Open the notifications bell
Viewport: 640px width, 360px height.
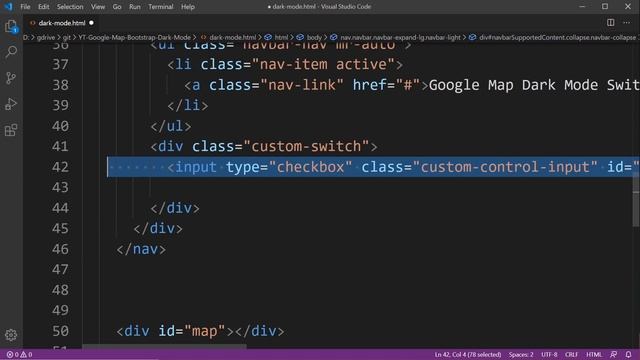pyautogui.click(x=628, y=354)
